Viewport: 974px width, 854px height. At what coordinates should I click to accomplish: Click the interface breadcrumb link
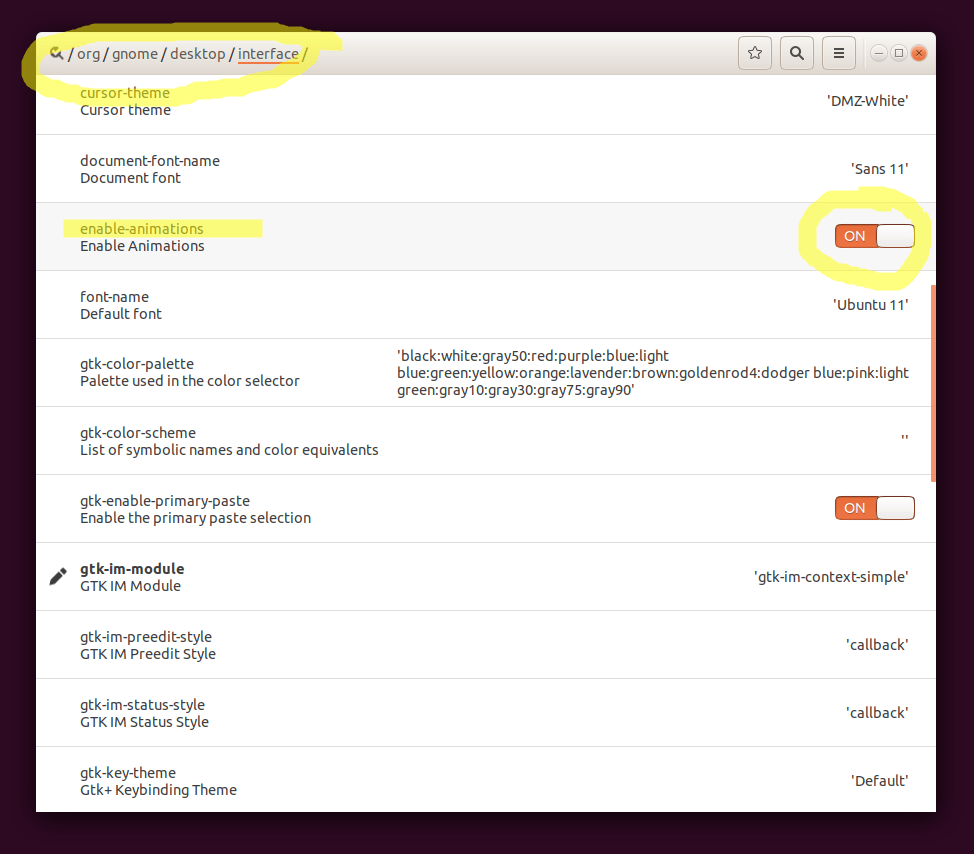pos(268,54)
